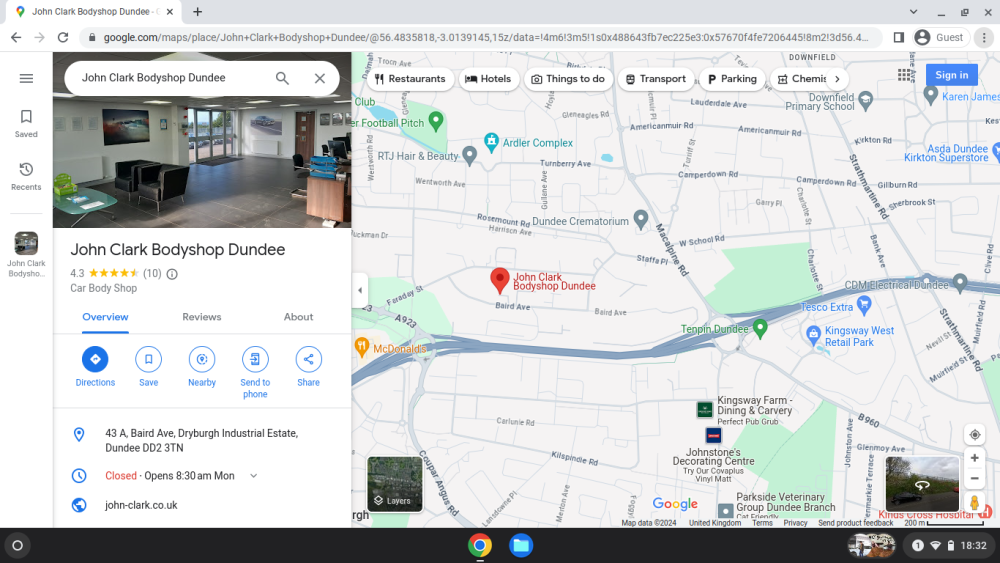Open the Terms link at map bottom
Image resolution: width=1000 pixels, height=563 pixels.
pyautogui.click(x=762, y=523)
